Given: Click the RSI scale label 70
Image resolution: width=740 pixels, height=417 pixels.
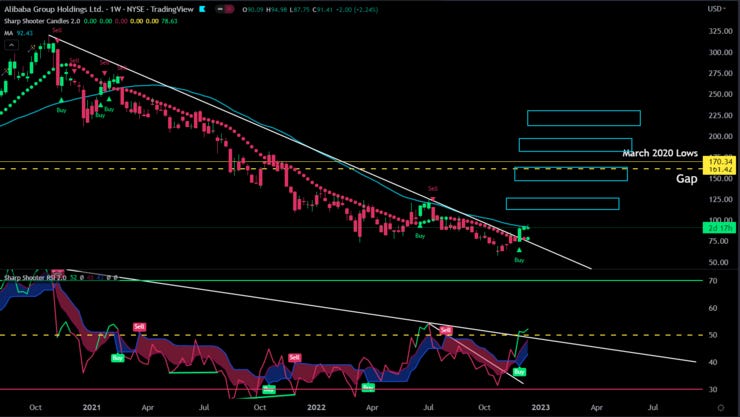Looking at the screenshot, I should pos(713,281).
